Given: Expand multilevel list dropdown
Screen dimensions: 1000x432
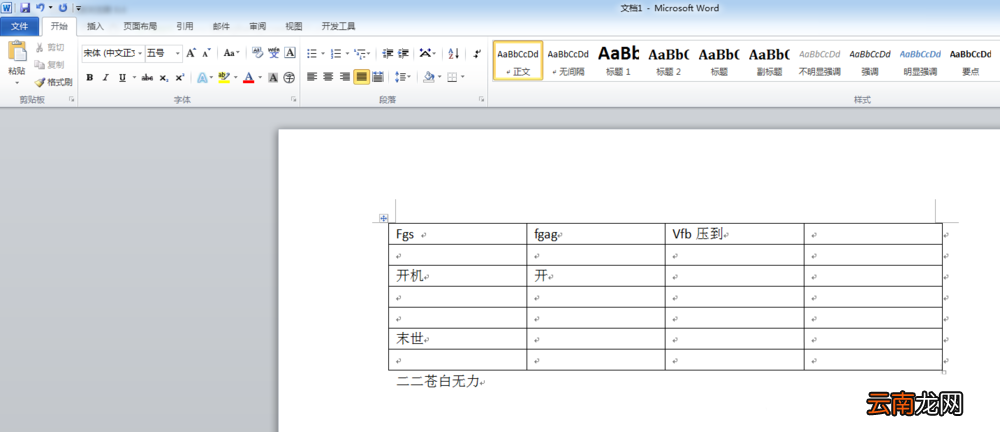Looking at the screenshot, I should point(371,54).
